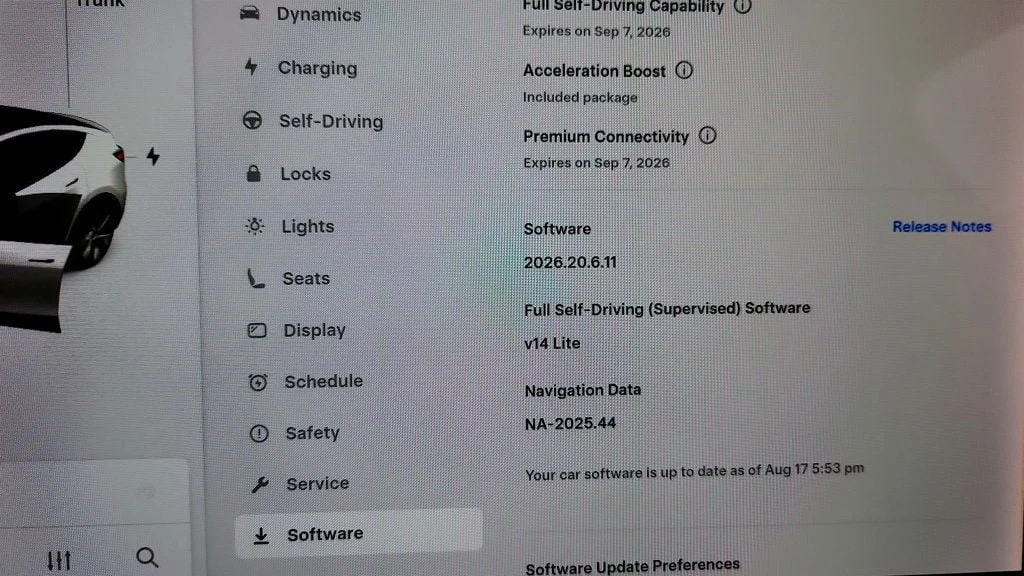The height and width of the screenshot is (576, 1024).
Task: Tap the Display screen icon
Action: 257,330
